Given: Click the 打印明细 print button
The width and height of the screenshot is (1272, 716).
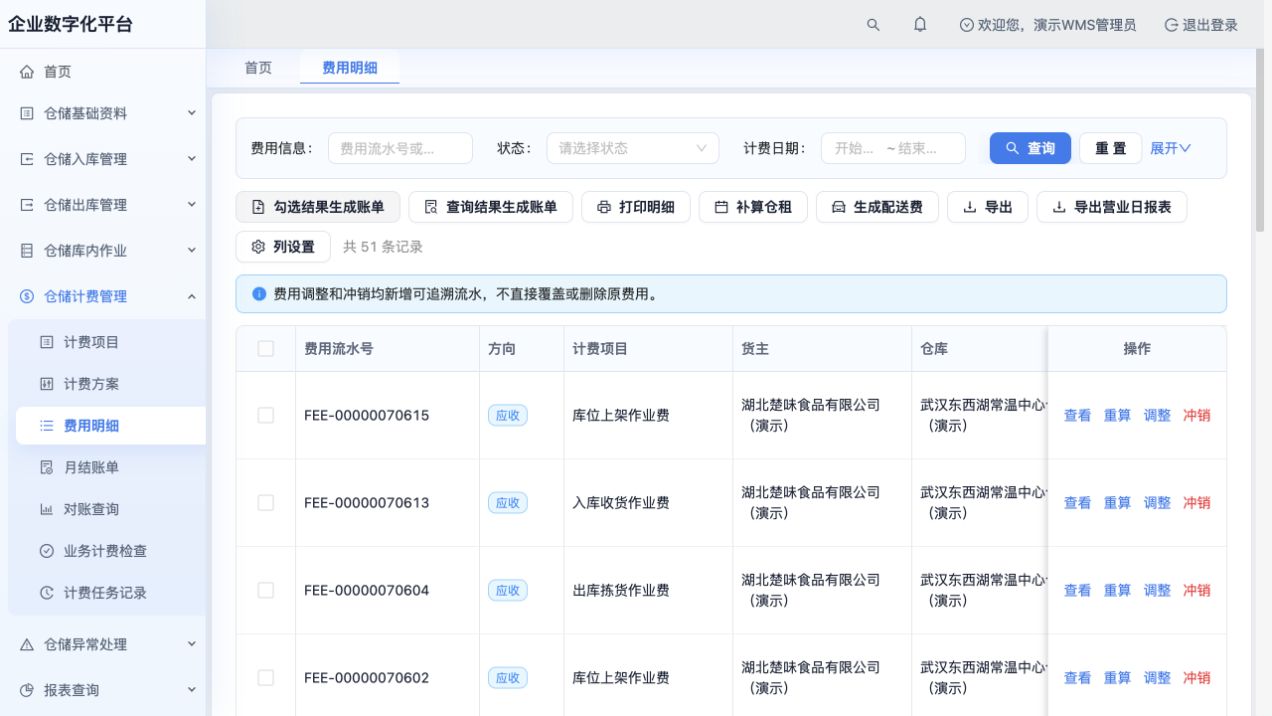Looking at the screenshot, I should (636, 207).
